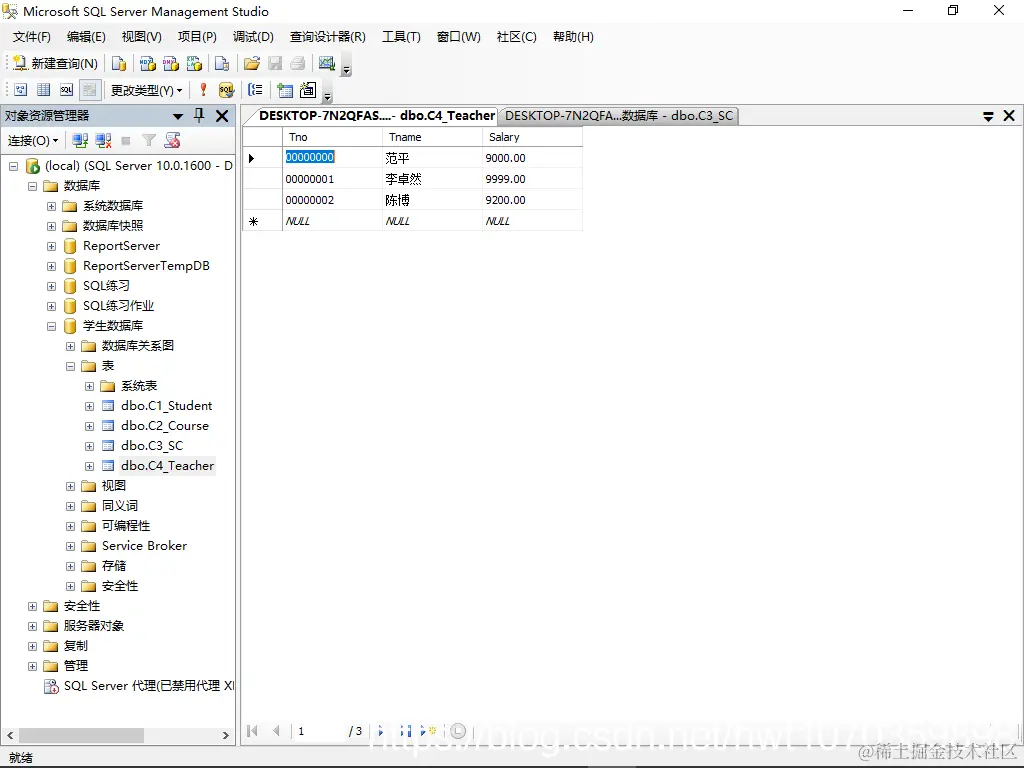Click the Analysis Services XMLA Query icon
Screen dimensions: 1024x768
coord(195,63)
